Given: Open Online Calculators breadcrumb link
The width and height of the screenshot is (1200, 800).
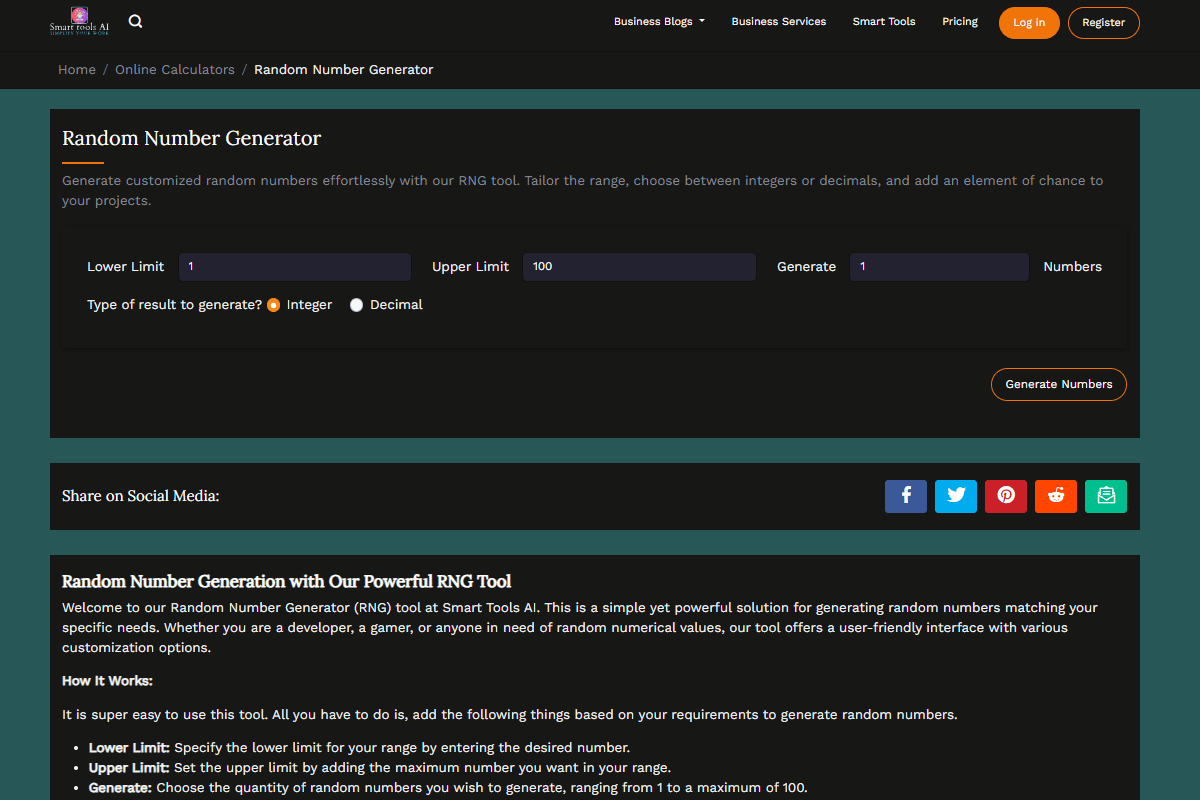Looking at the screenshot, I should (175, 70).
